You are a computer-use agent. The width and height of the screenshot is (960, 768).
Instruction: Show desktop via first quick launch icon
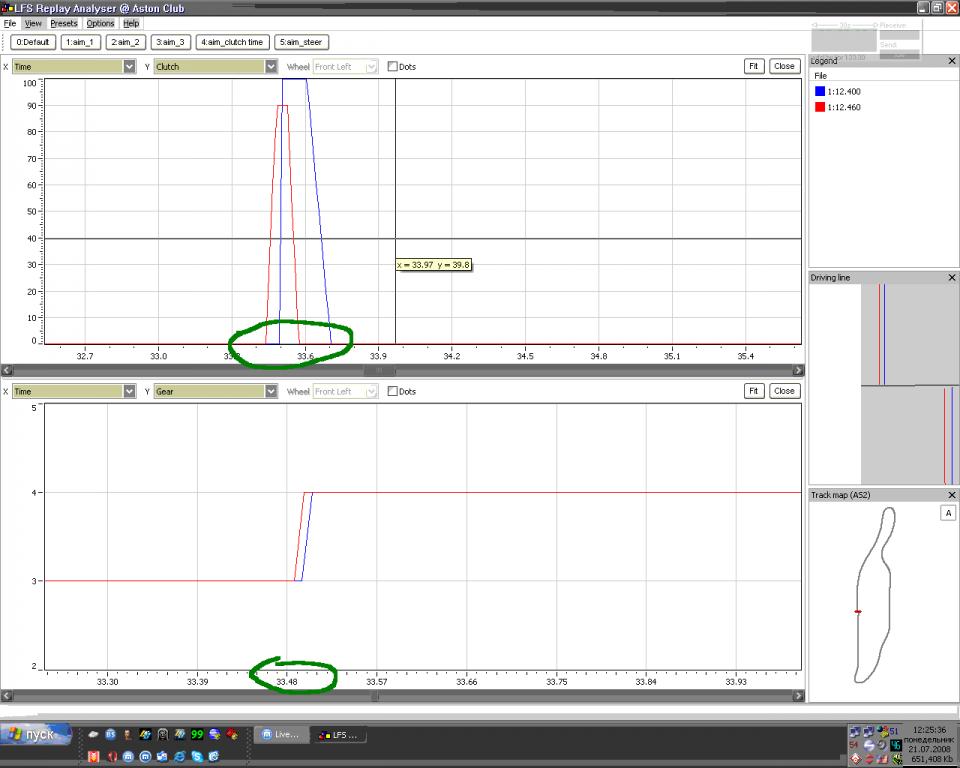[x=93, y=734]
